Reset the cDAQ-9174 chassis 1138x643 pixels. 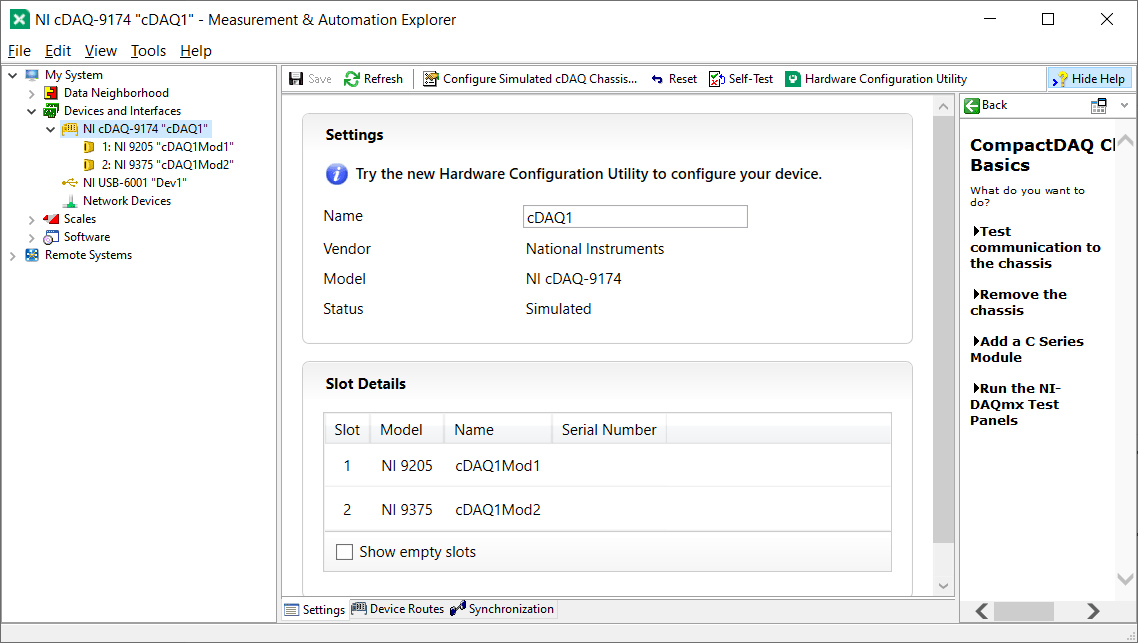coord(673,78)
